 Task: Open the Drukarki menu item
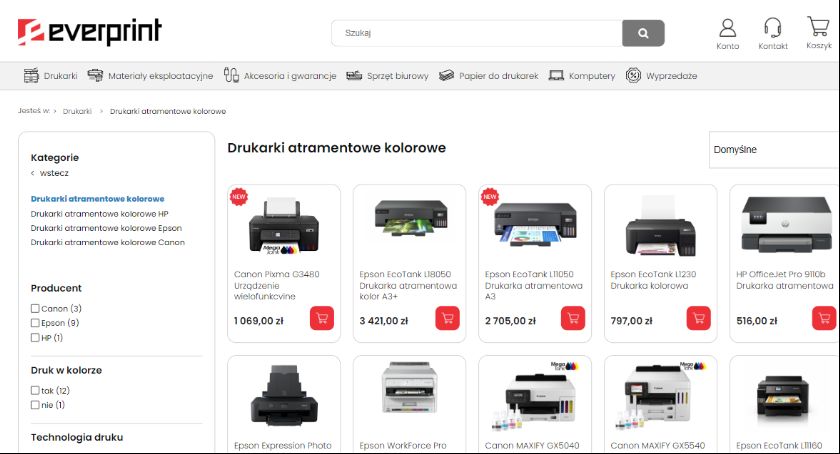point(61,76)
